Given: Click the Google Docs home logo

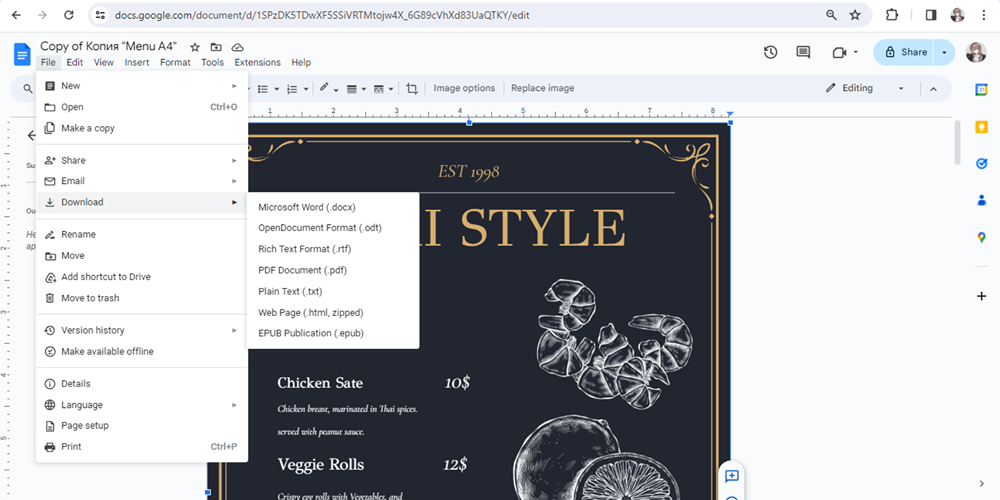Looking at the screenshot, I should tap(22, 54).
